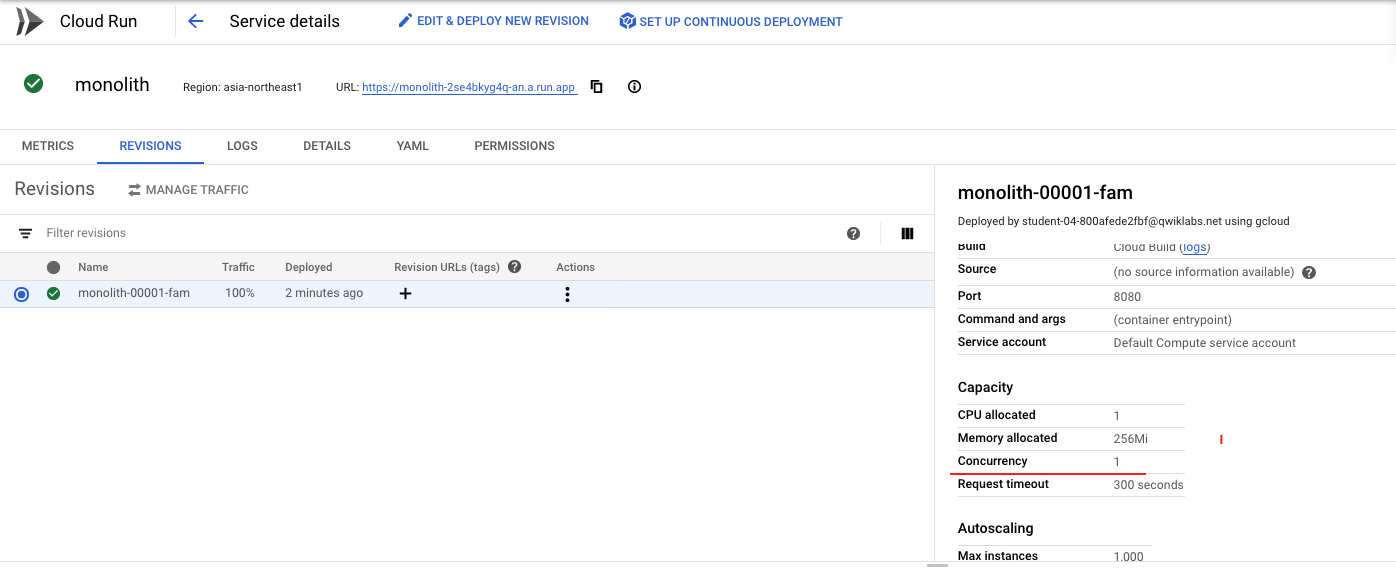Click help icon beside Revision URLs (tags)
Screen dimensions: 1396x568
coord(514,267)
